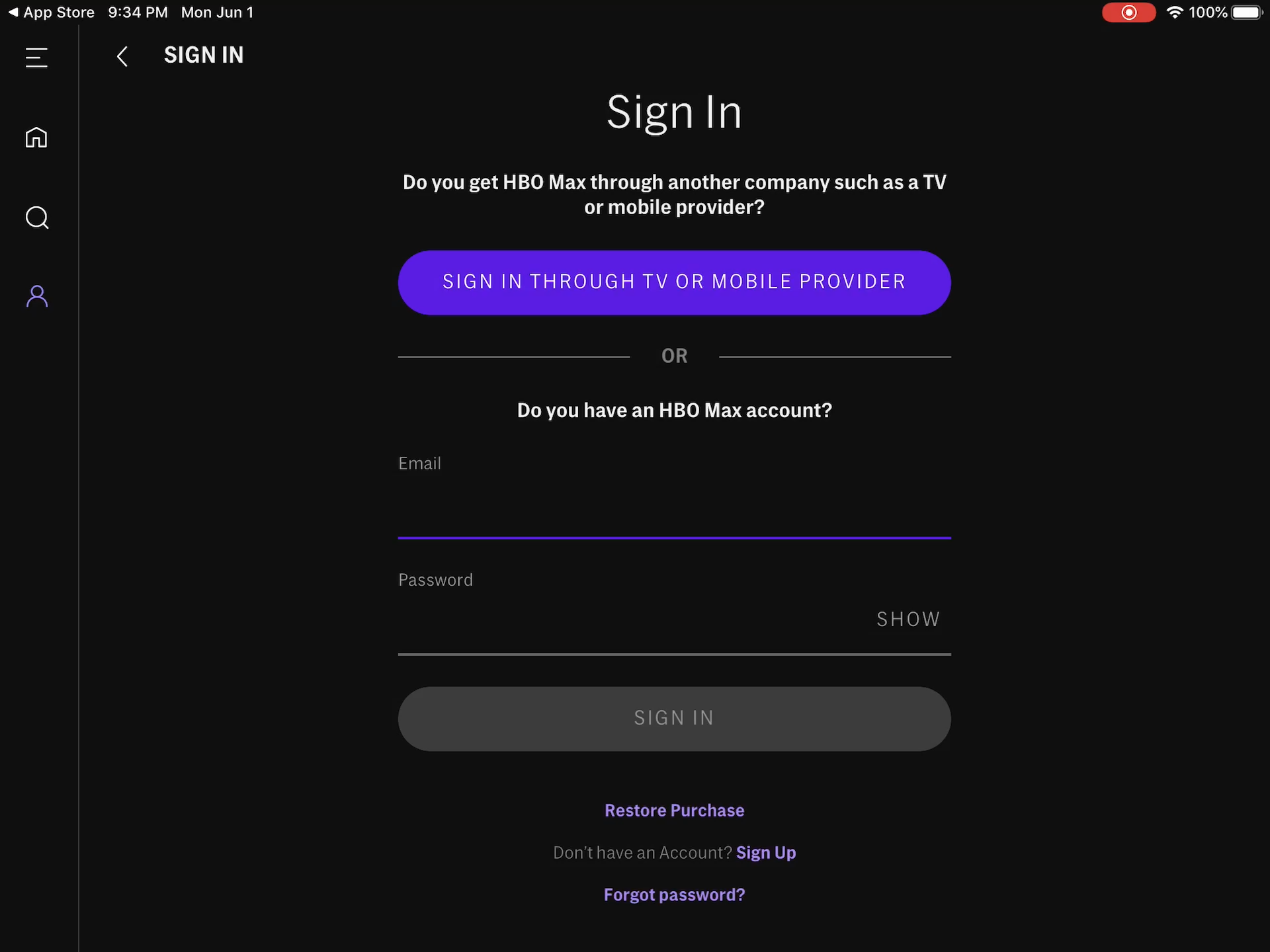
Task: Toggle password visibility with SHOW
Action: [907, 619]
